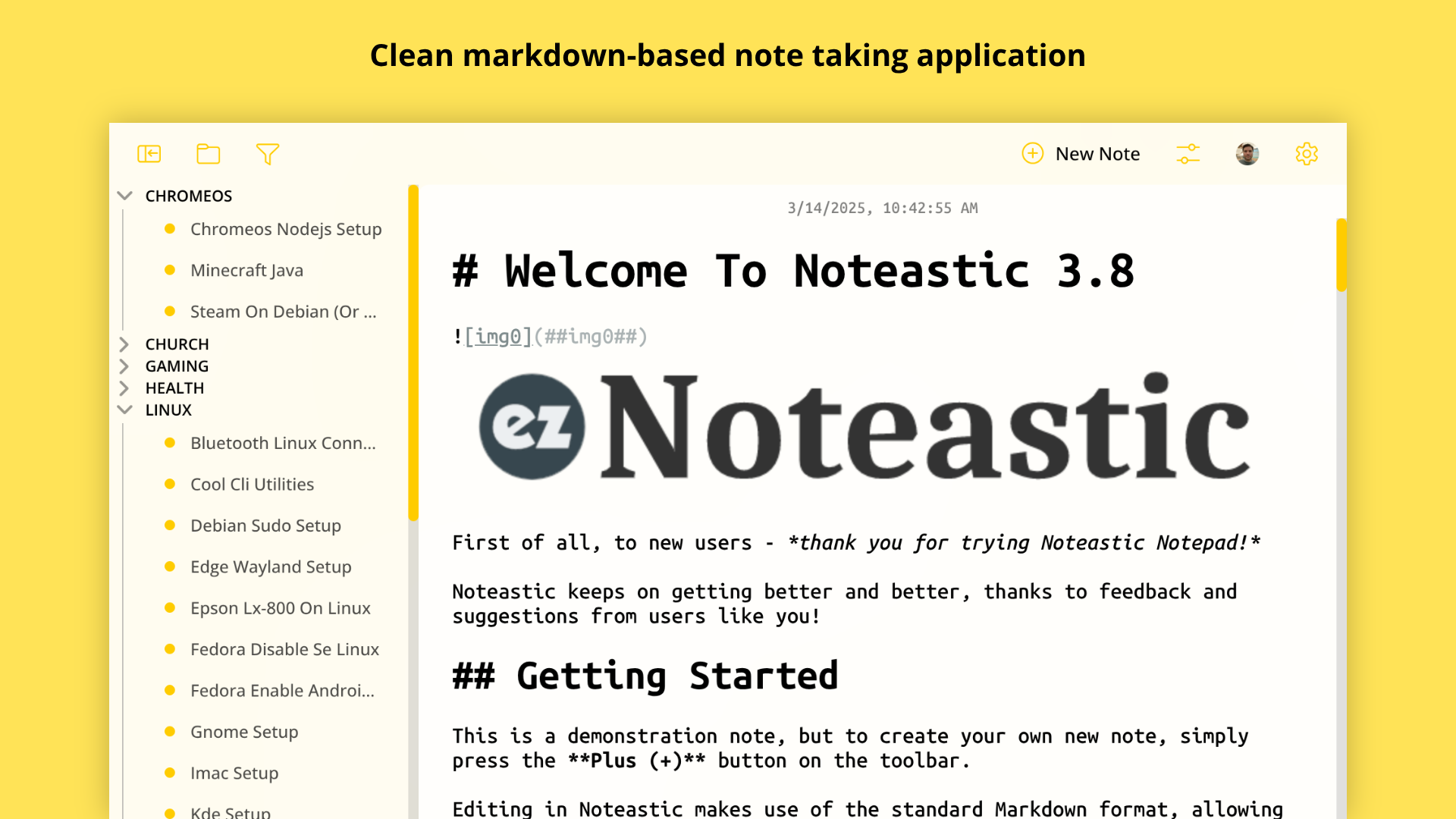Collapse the CHROMEOS folder chevron
This screenshot has width=1456, height=819.
[125, 196]
